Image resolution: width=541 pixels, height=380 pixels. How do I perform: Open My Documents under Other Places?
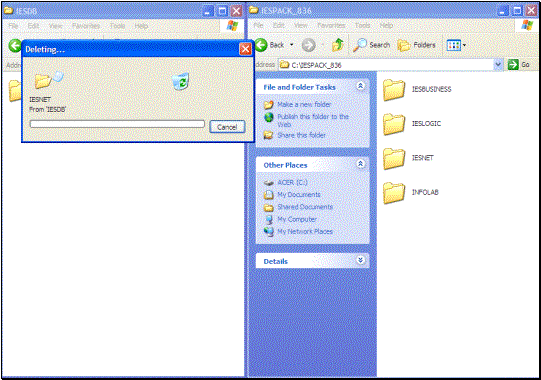coord(299,195)
